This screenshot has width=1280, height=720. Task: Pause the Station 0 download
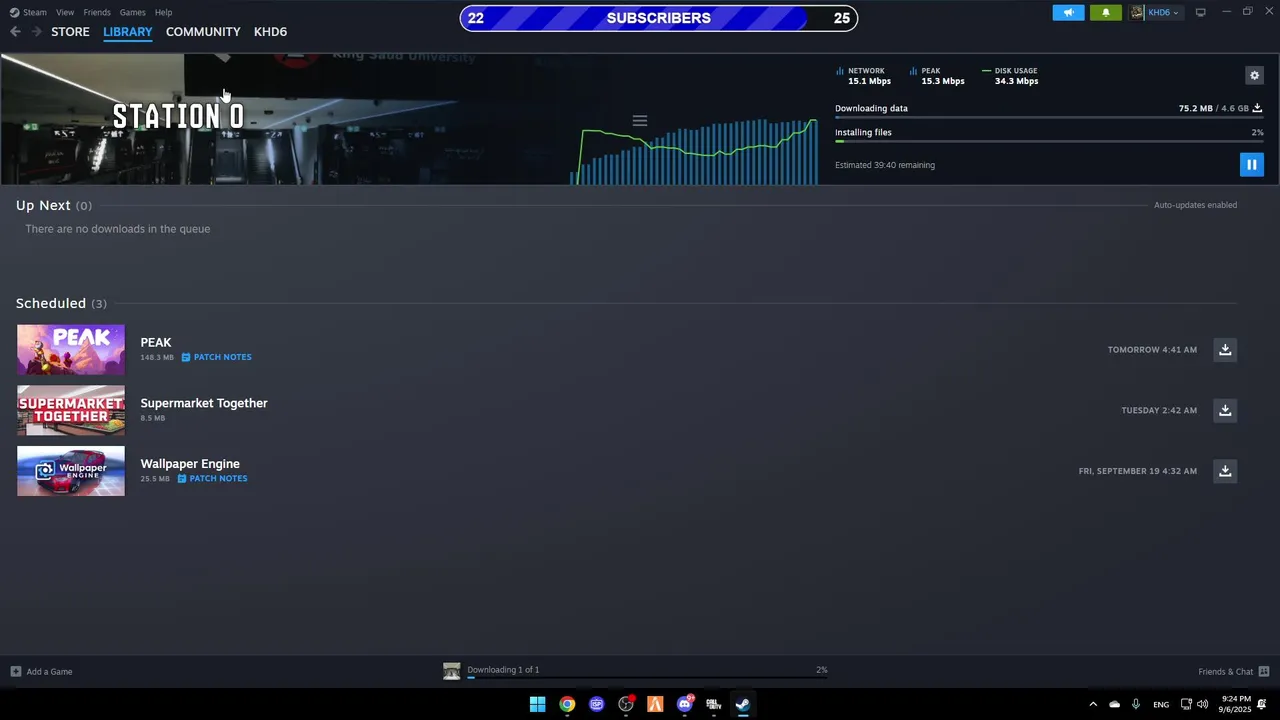tap(1251, 165)
